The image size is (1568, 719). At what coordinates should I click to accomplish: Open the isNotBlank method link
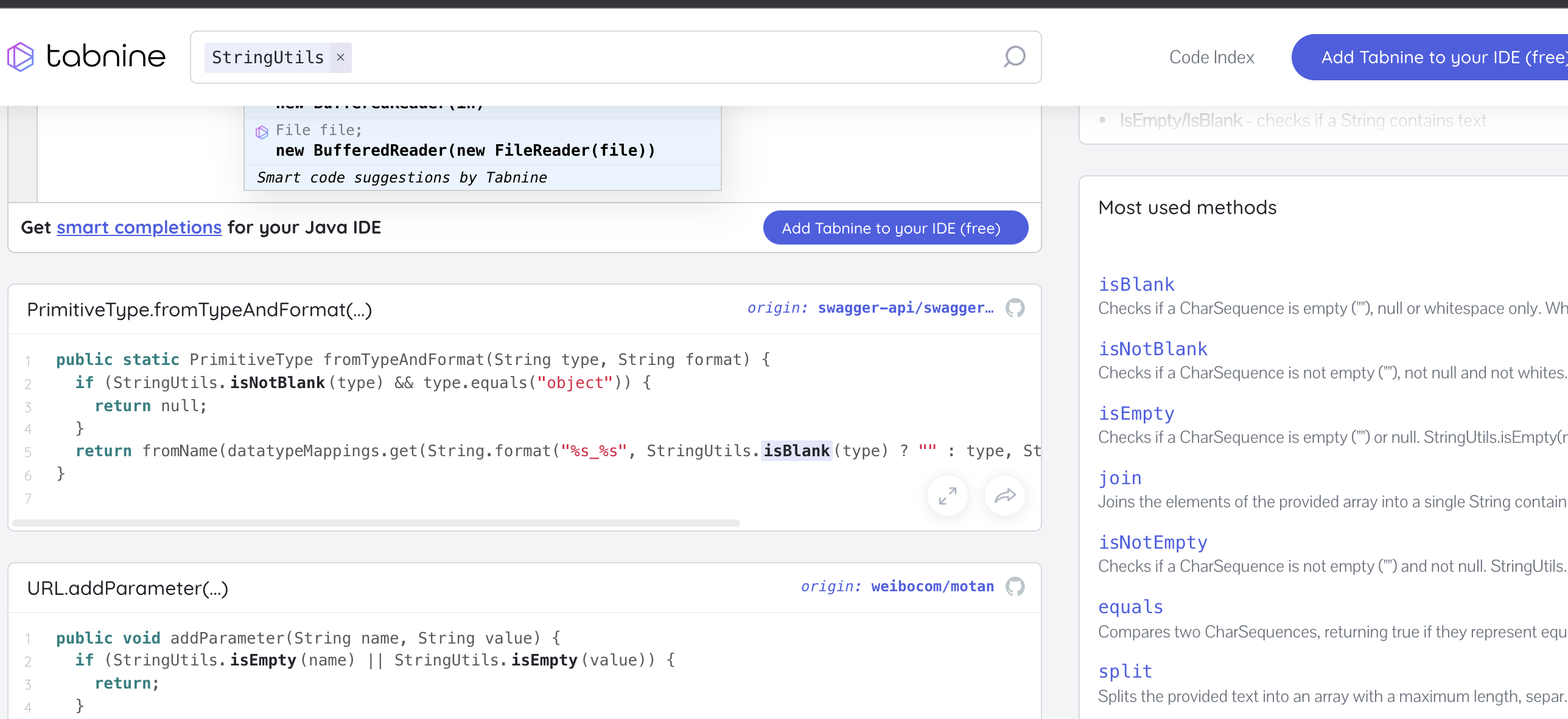[x=1152, y=349]
